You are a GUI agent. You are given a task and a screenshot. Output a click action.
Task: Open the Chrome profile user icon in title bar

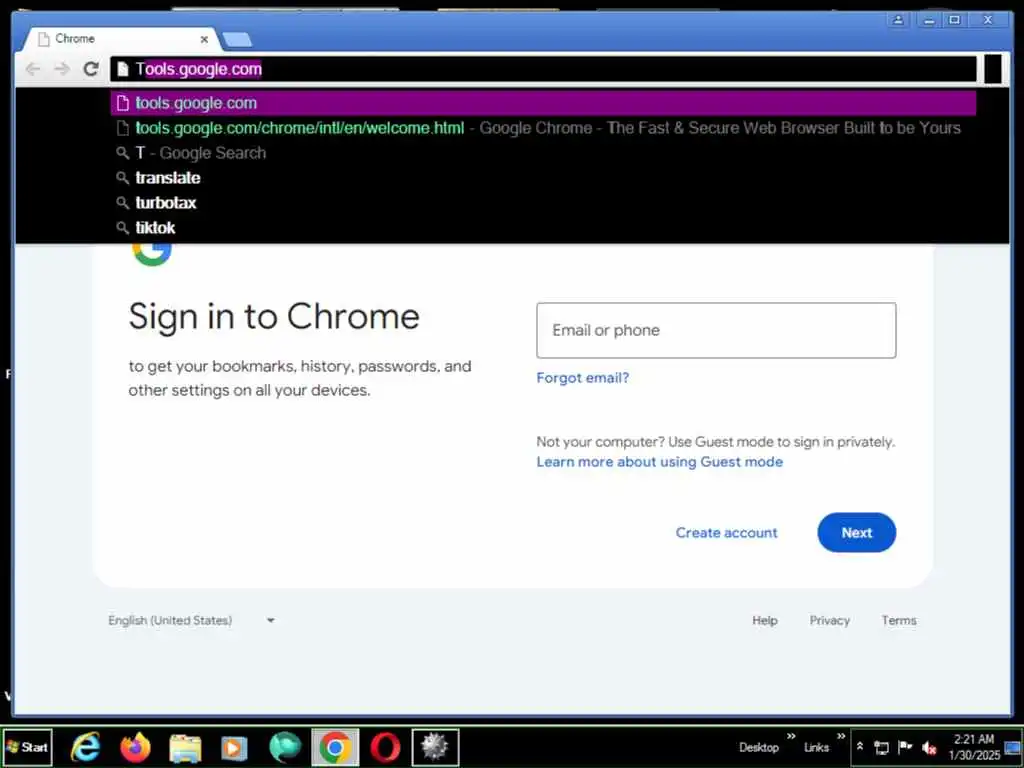tap(898, 20)
